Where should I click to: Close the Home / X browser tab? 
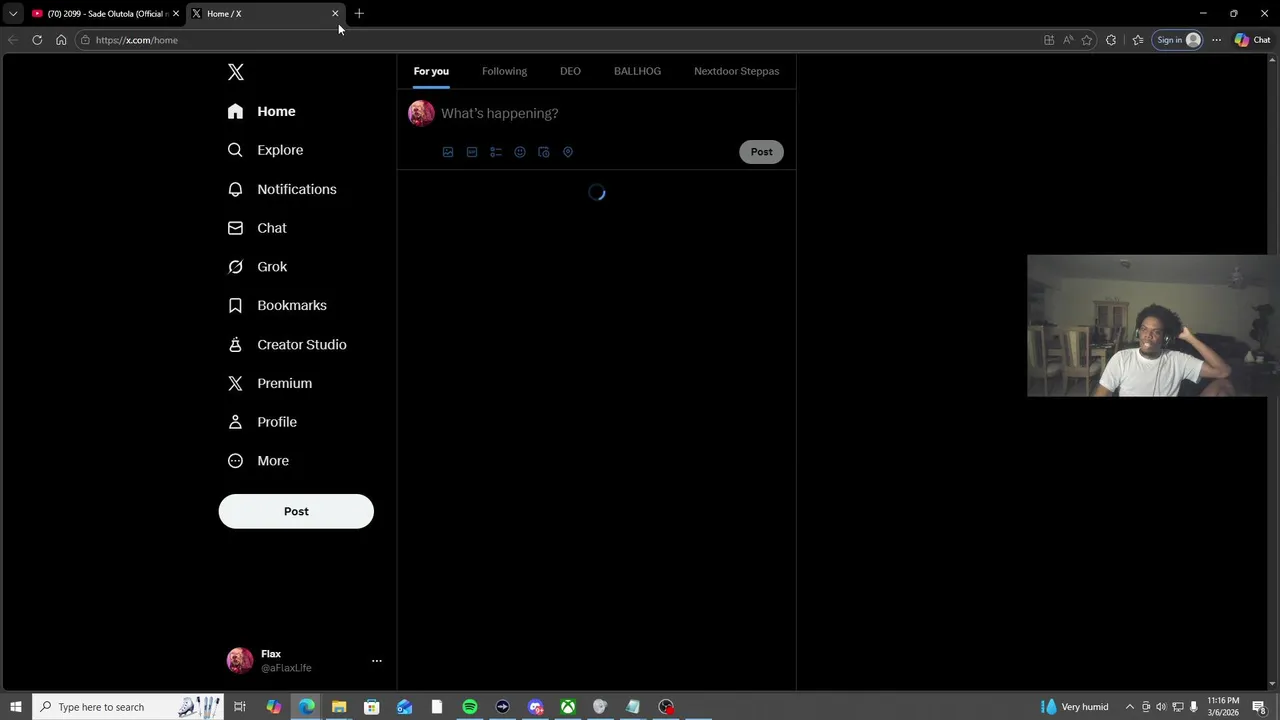(335, 14)
